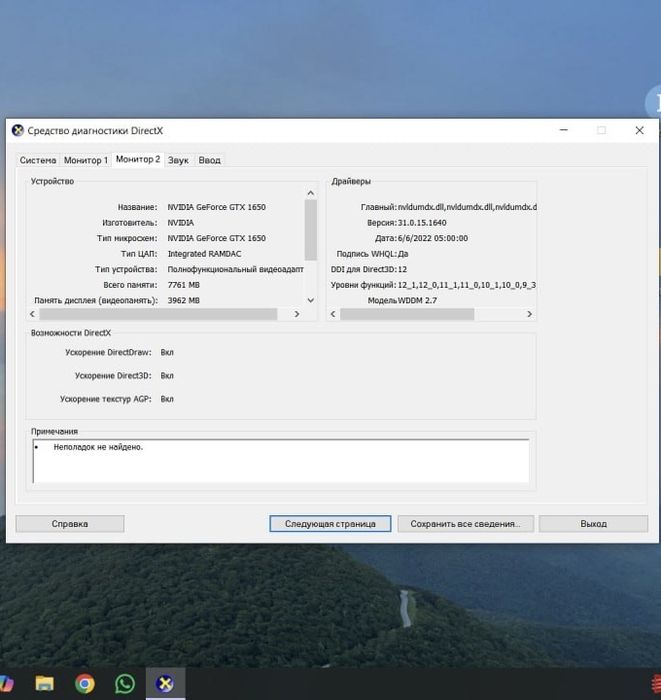Click DirectX diagnostic taskbar icon
The width and height of the screenshot is (661, 700).
(x=165, y=683)
